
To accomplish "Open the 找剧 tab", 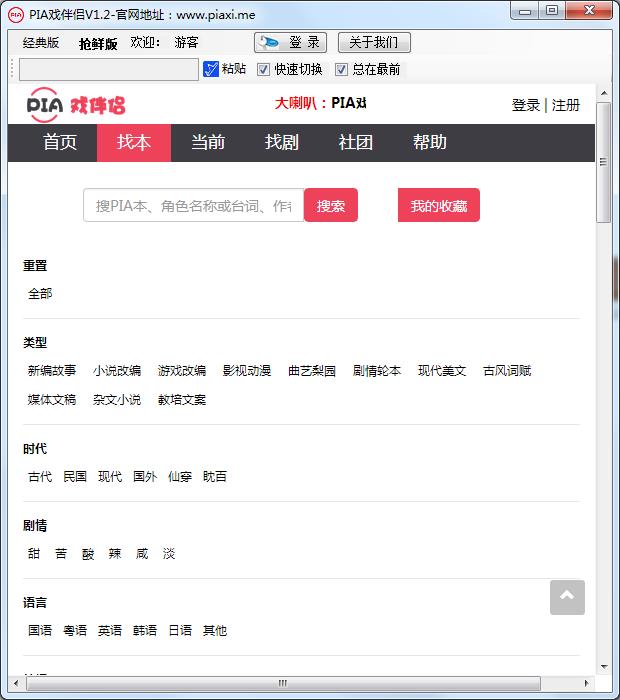I will (x=282, y=142).
